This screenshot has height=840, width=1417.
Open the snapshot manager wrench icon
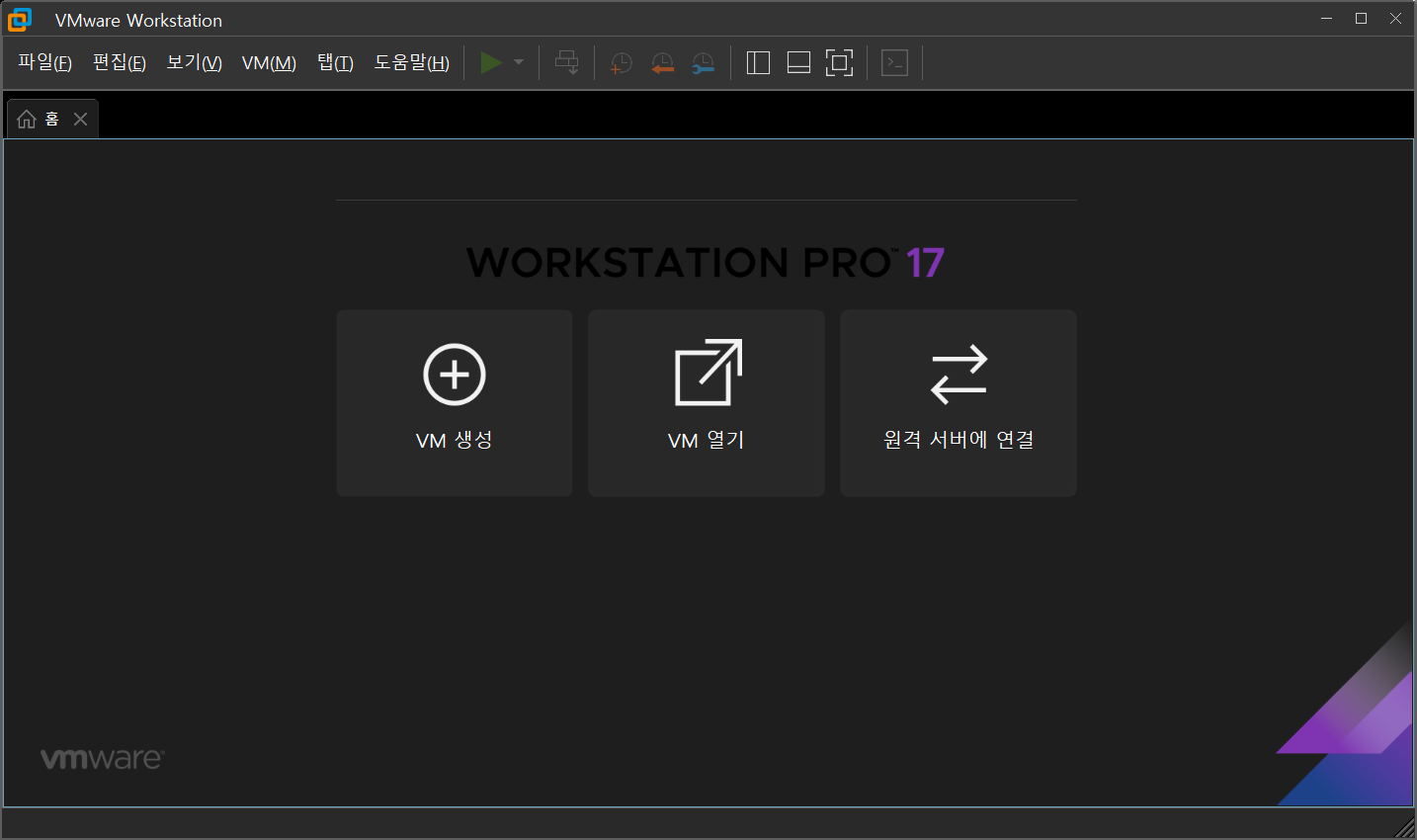click(x=703, y=63)
